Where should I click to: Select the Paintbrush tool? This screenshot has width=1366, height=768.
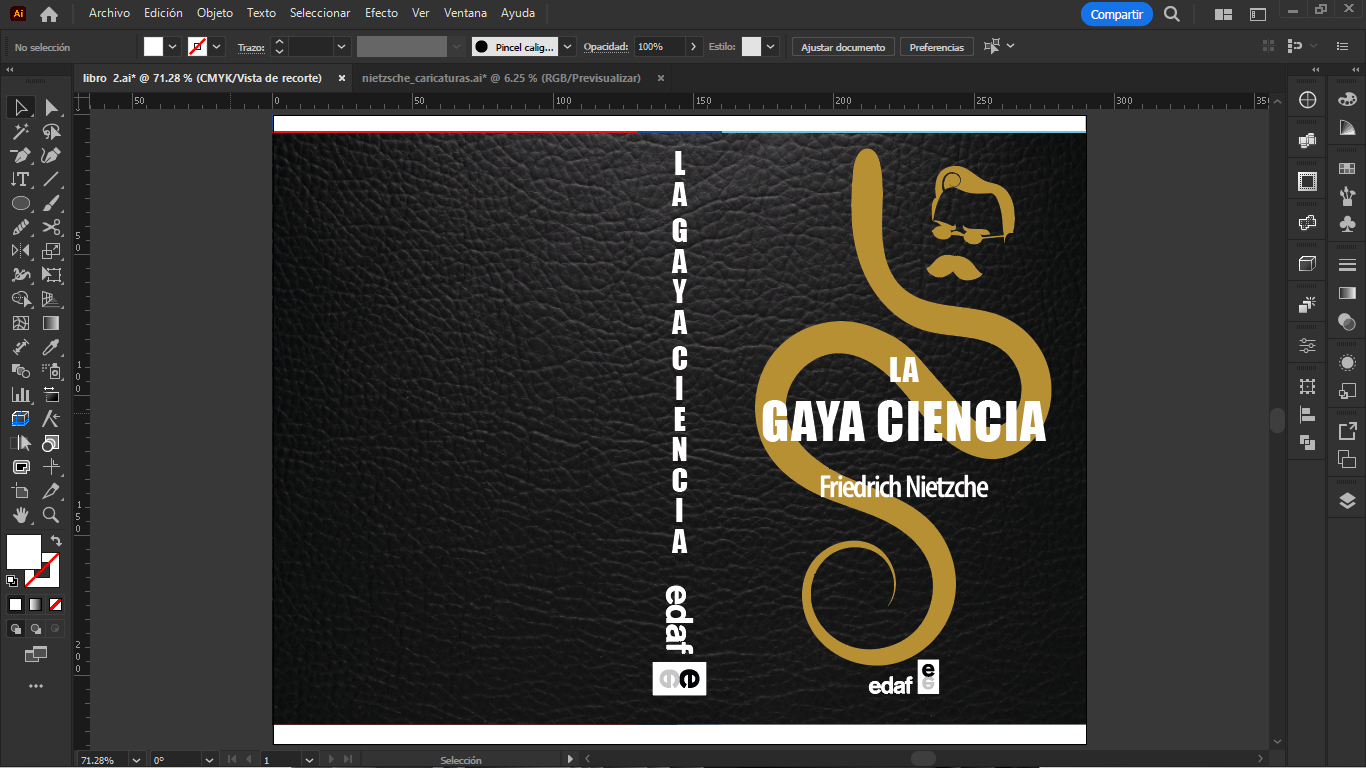click(x=51, y=203)
